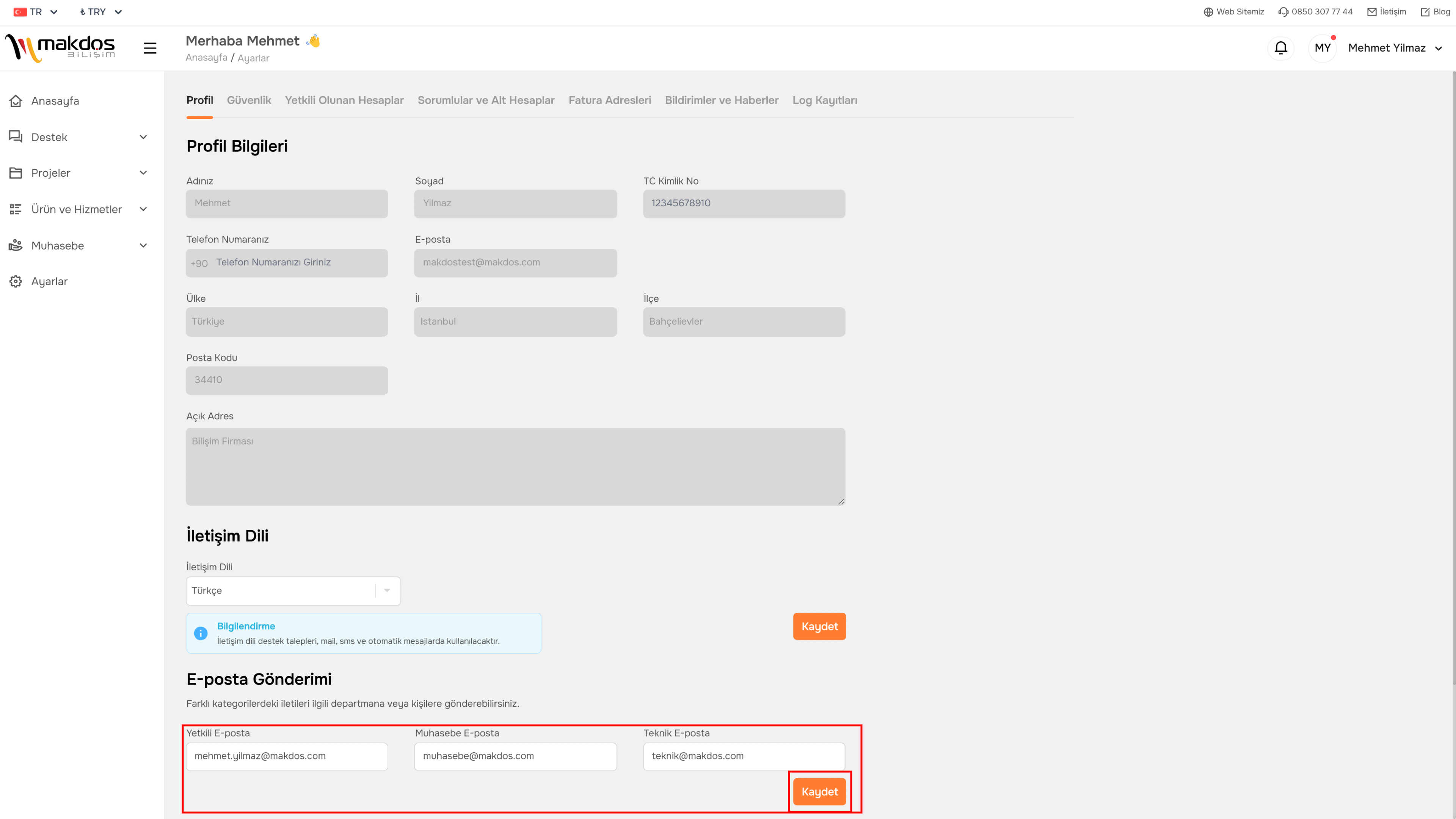Click Kaydet under İletişim Dili
1456x819 pixels.
click(819, 626)
